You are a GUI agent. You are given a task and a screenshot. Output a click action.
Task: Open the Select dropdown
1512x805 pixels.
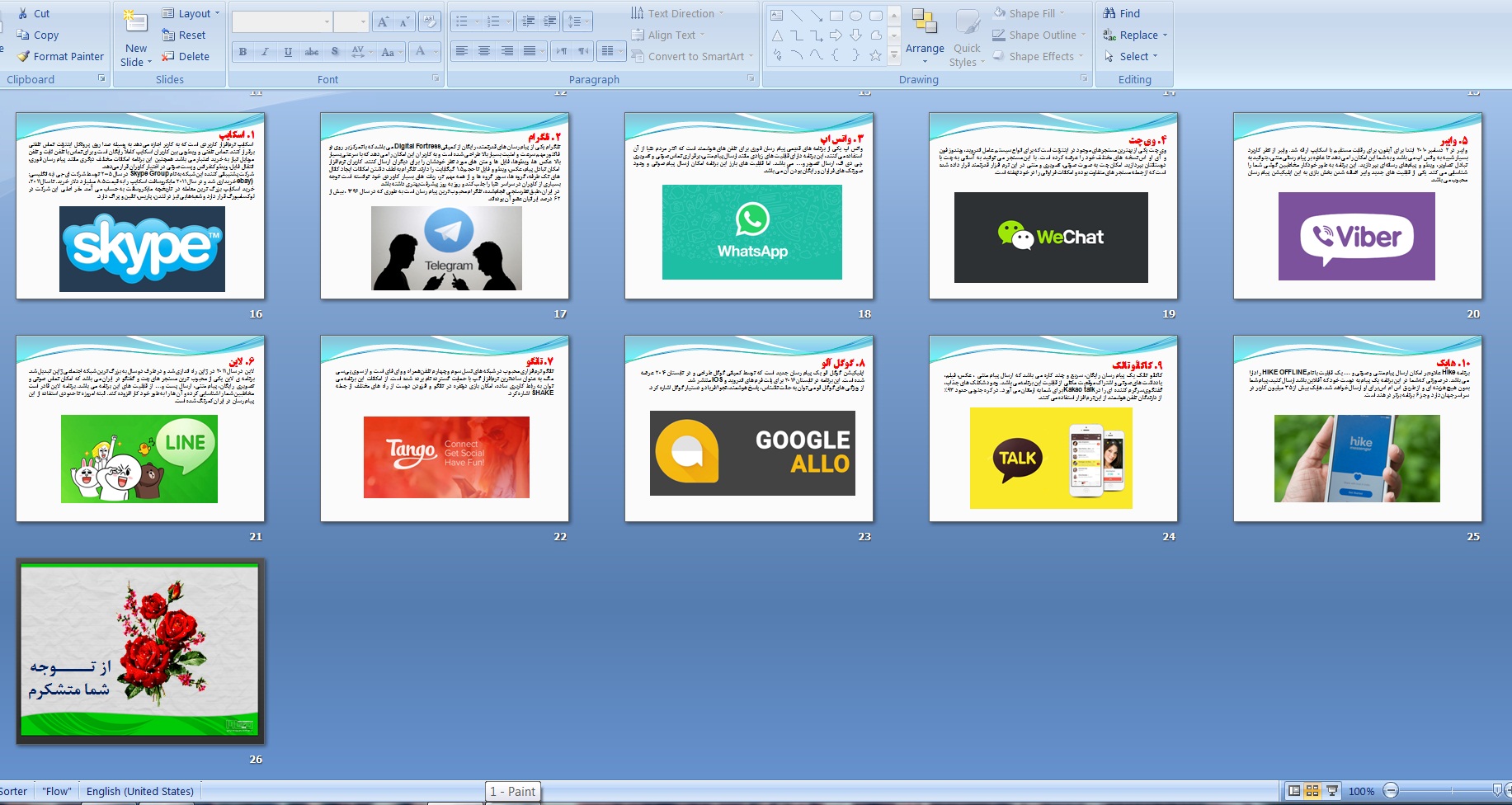click(x=1131, y=56)
